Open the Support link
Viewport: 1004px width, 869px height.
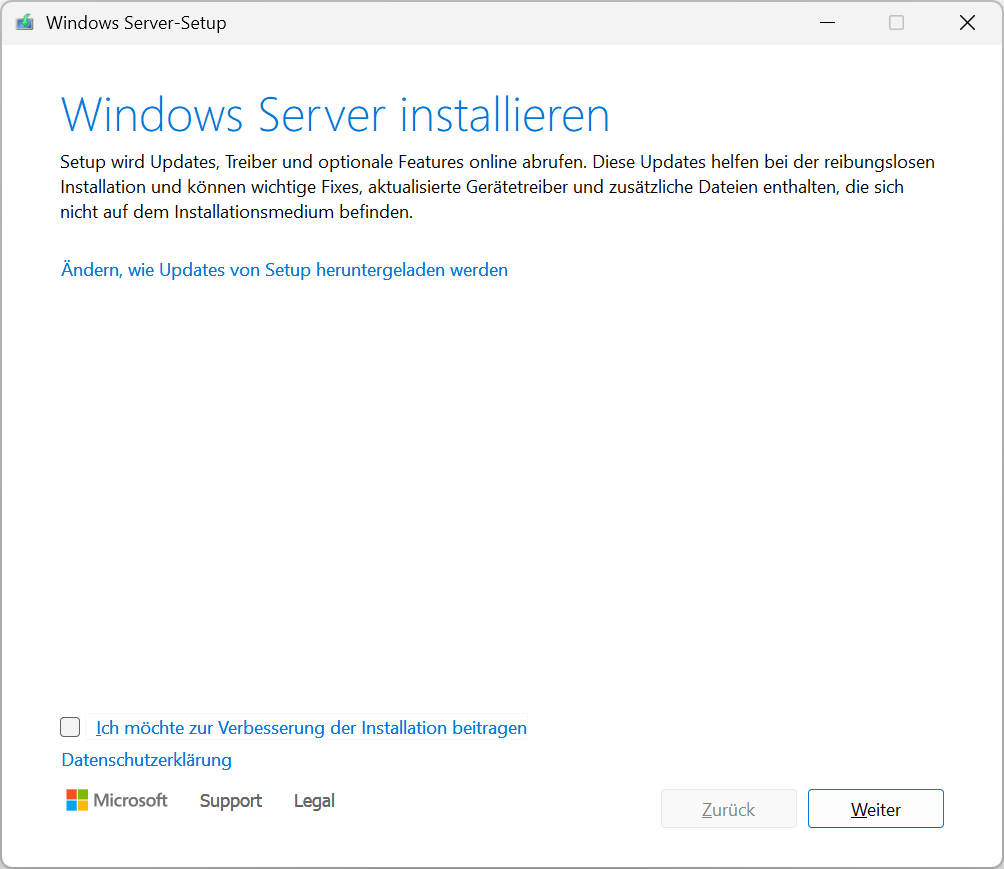coord(231,800)
